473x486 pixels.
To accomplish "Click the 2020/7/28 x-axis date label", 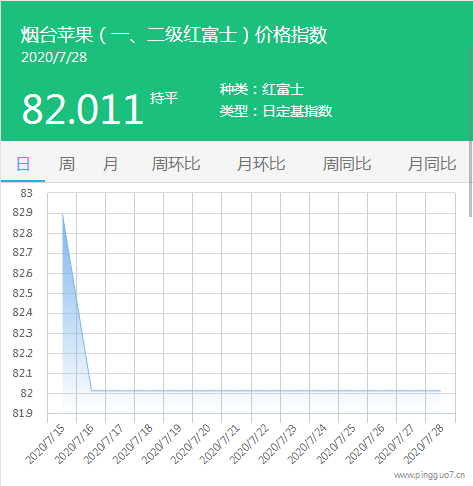I will pos(424,444).
